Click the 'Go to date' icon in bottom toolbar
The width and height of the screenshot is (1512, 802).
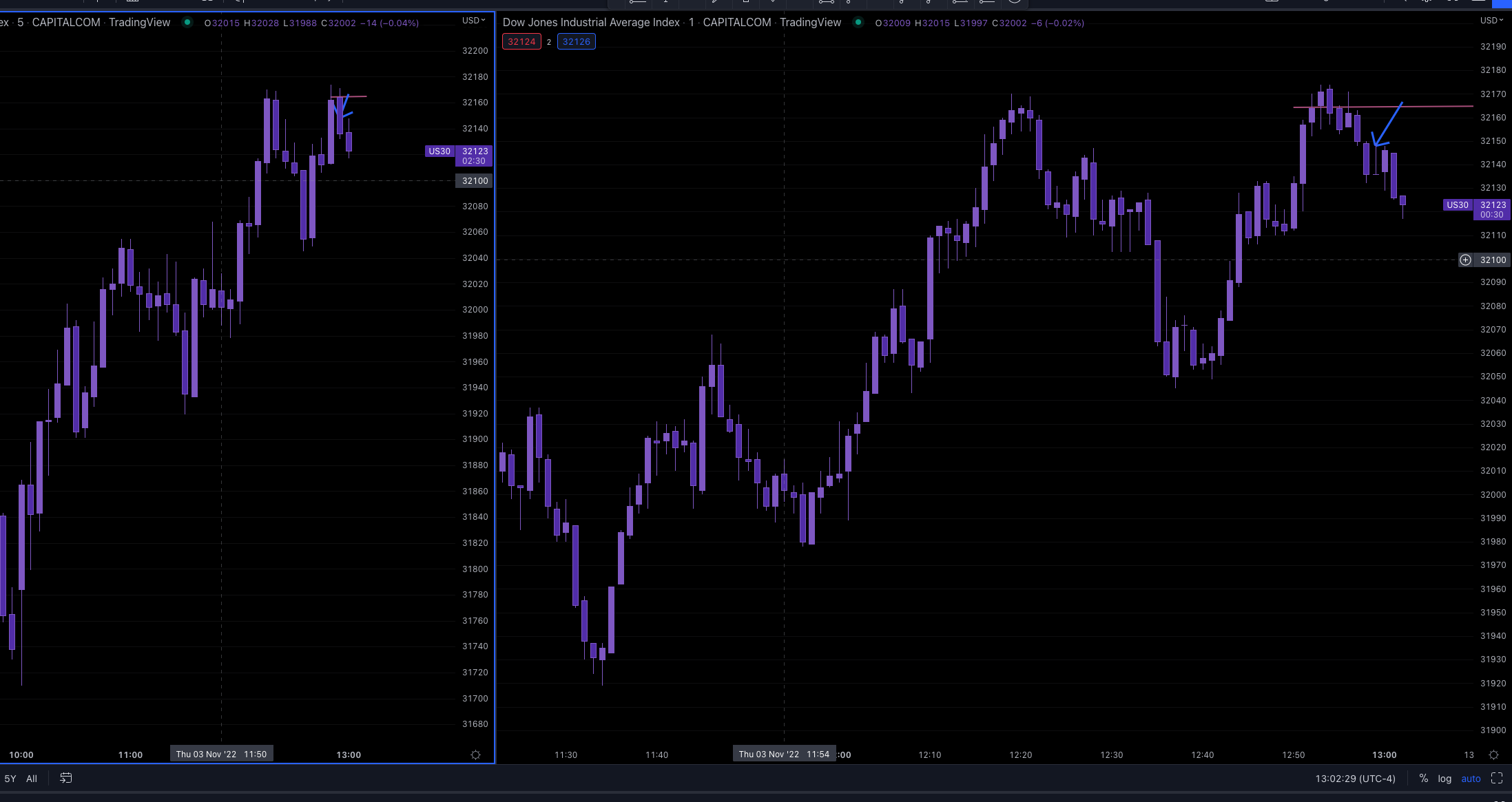(66, 778)
